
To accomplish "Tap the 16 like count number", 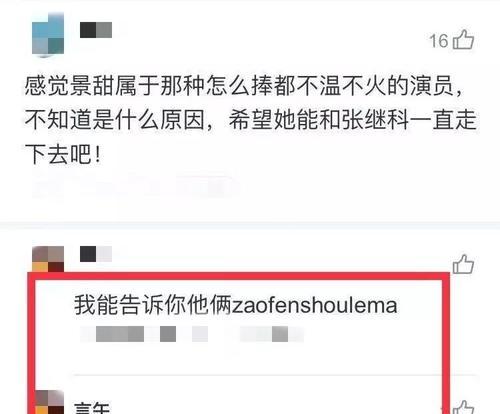I will click(x=439, y=41).
